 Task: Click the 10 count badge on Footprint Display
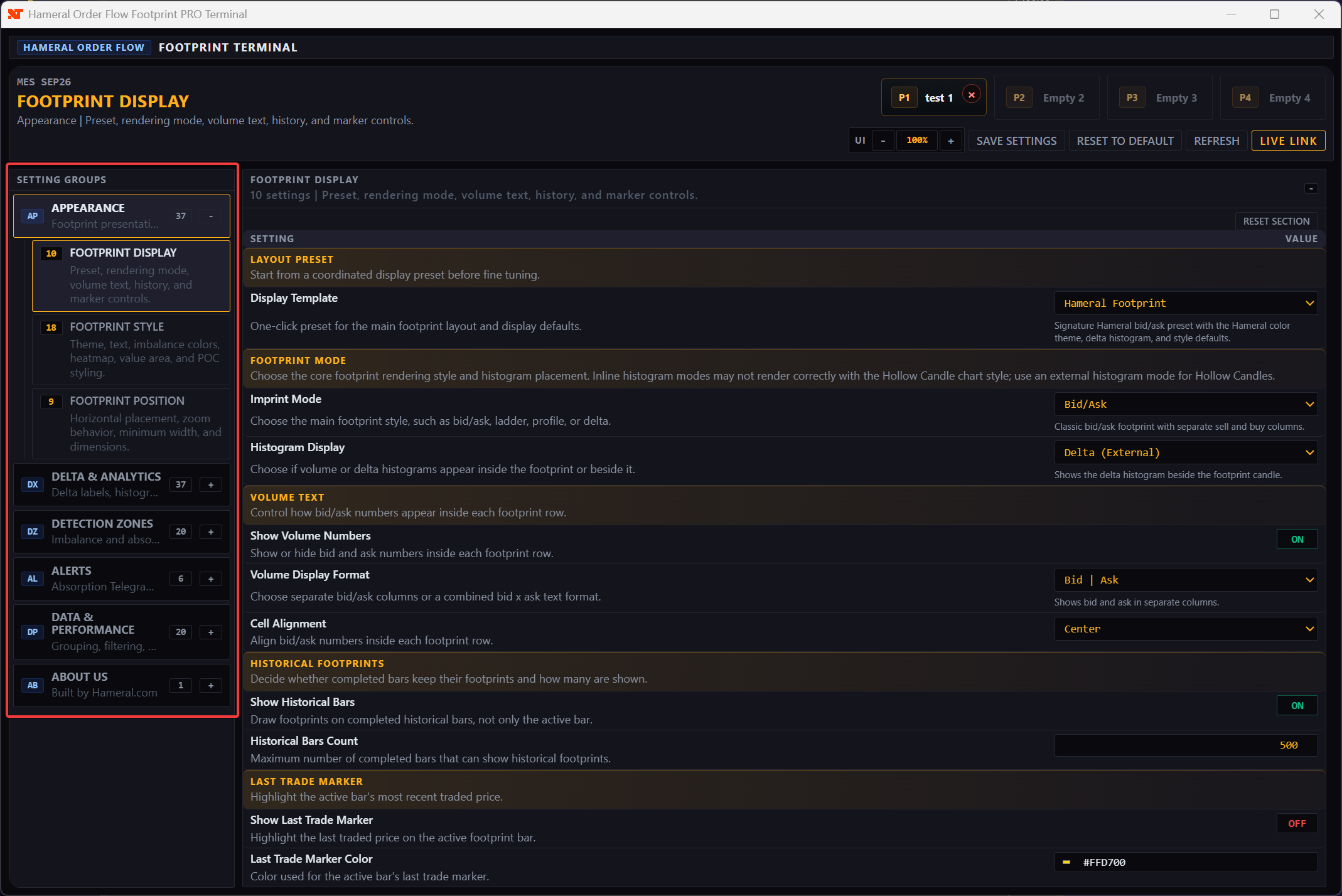[51, 253]
